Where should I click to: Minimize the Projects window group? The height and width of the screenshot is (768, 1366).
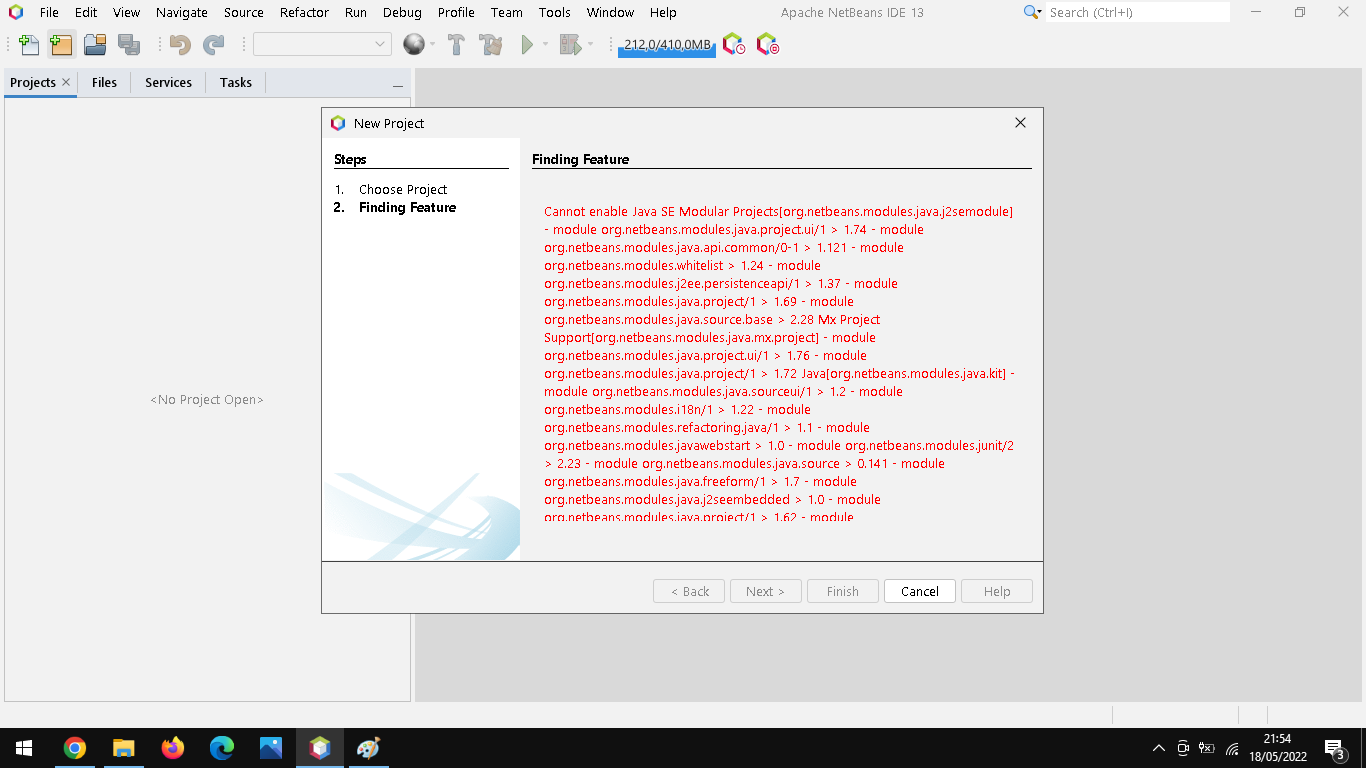[398, 85]
